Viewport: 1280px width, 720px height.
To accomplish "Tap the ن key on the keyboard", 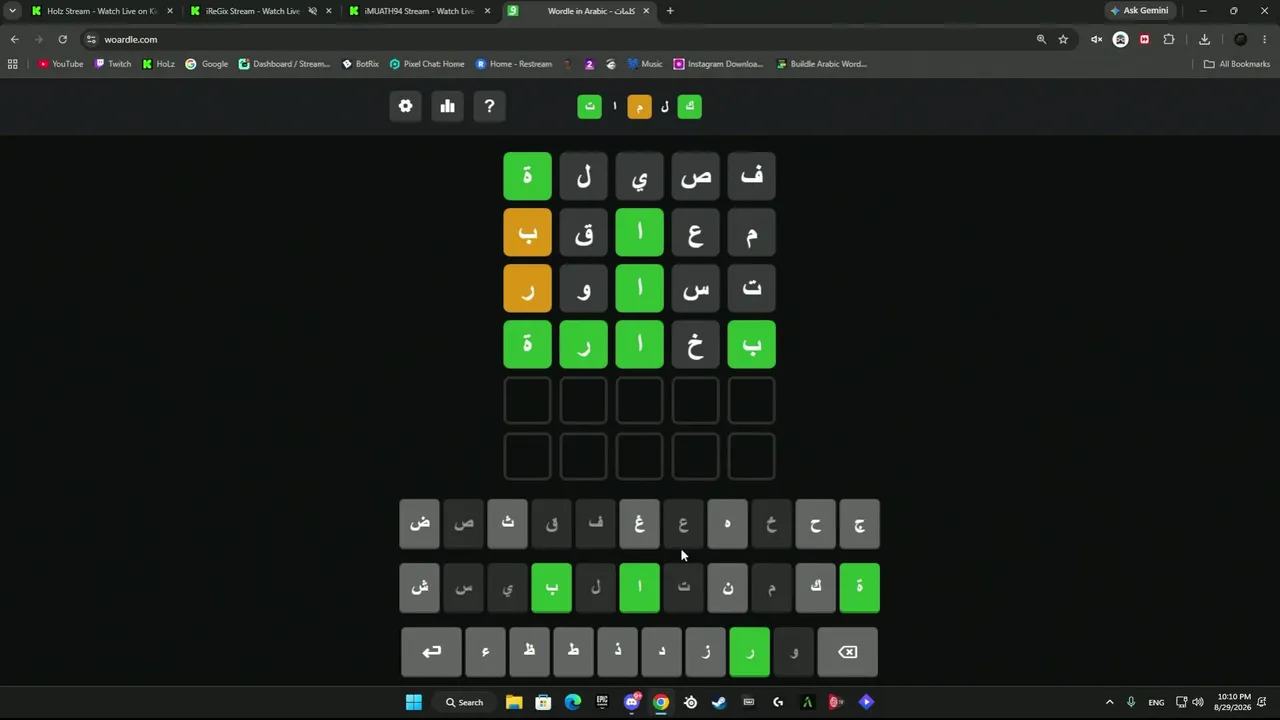I will pos(727,588).
